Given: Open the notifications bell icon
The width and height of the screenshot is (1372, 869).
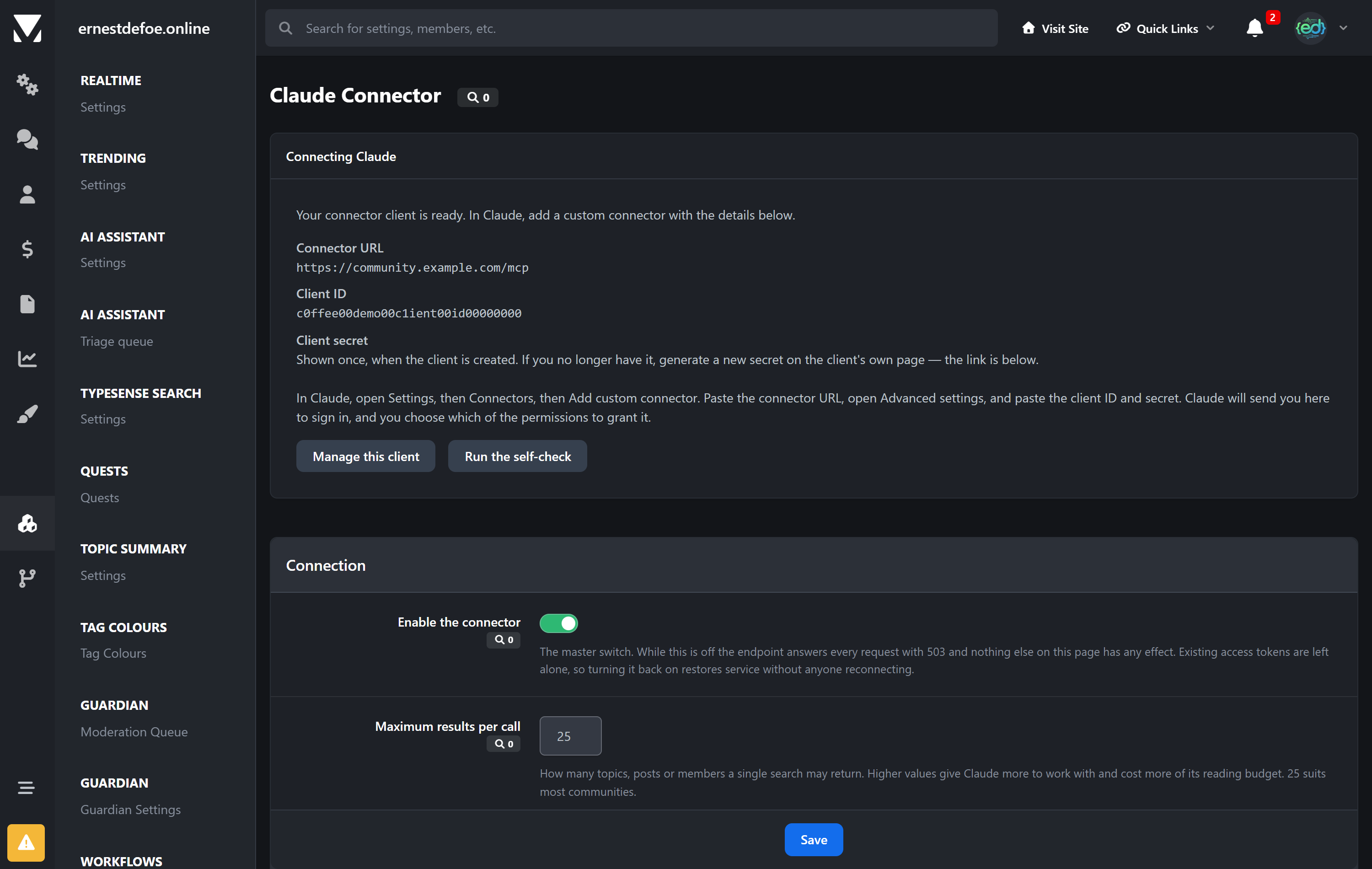Looking at the screenshot, I should click(1254, 28).
